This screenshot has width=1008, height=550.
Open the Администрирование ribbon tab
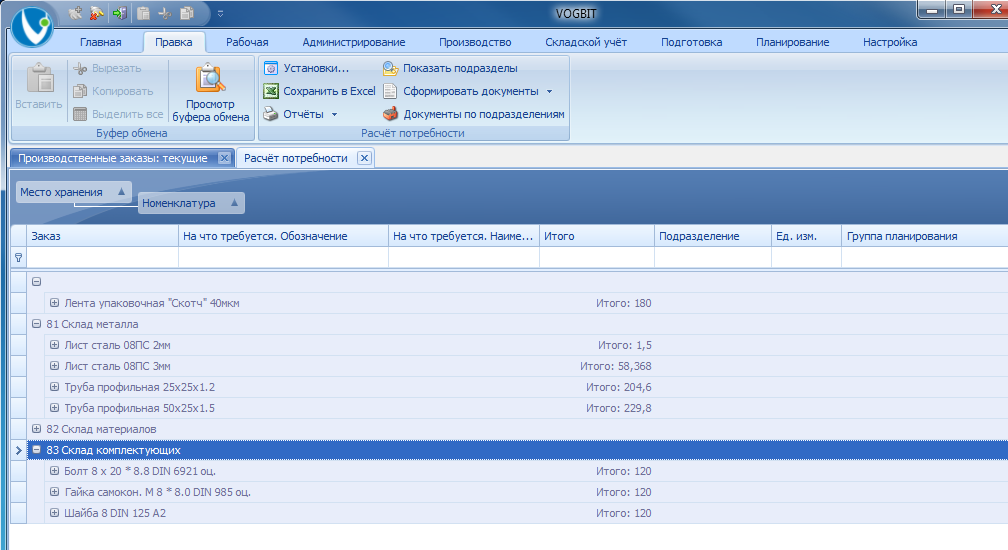point(354,42)
